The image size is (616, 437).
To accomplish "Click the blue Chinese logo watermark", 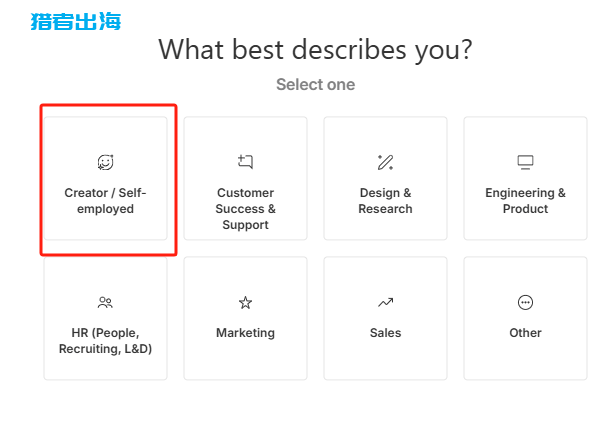I will click(76, 21).
